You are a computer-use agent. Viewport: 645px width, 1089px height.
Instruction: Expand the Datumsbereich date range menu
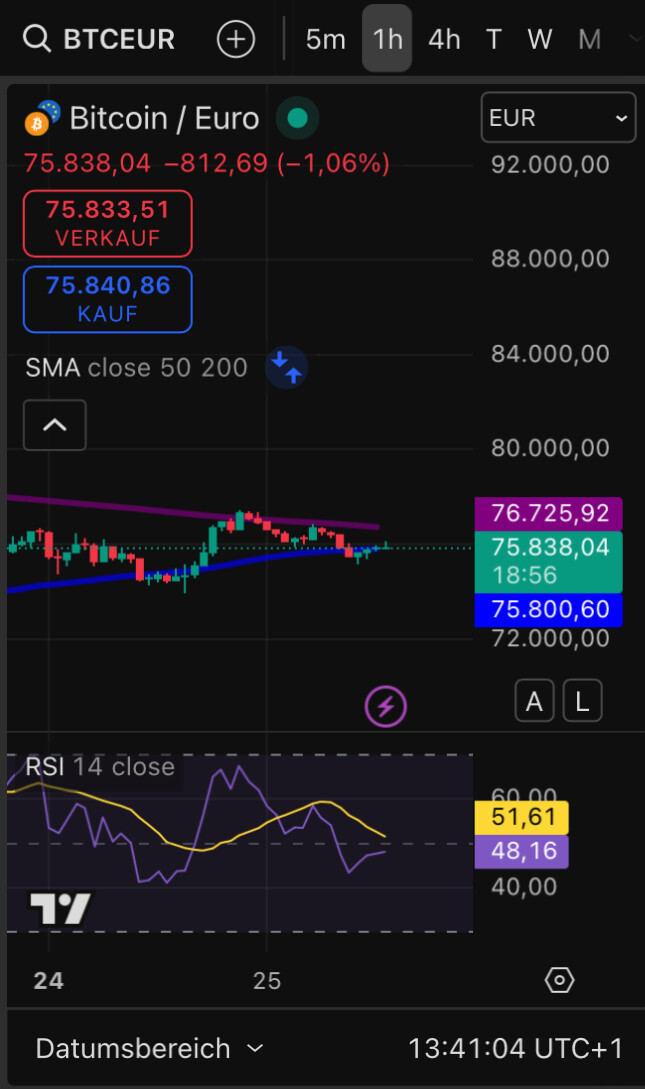click(x=150, y=1048)
